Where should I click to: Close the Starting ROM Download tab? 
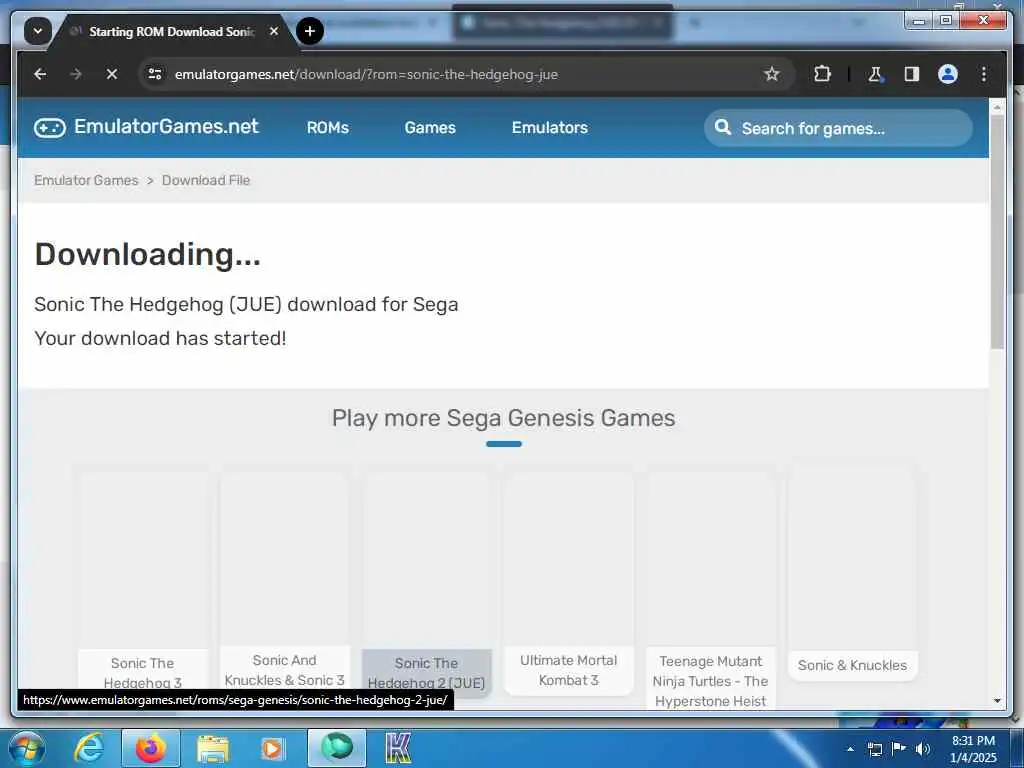[x=274, y=31]
